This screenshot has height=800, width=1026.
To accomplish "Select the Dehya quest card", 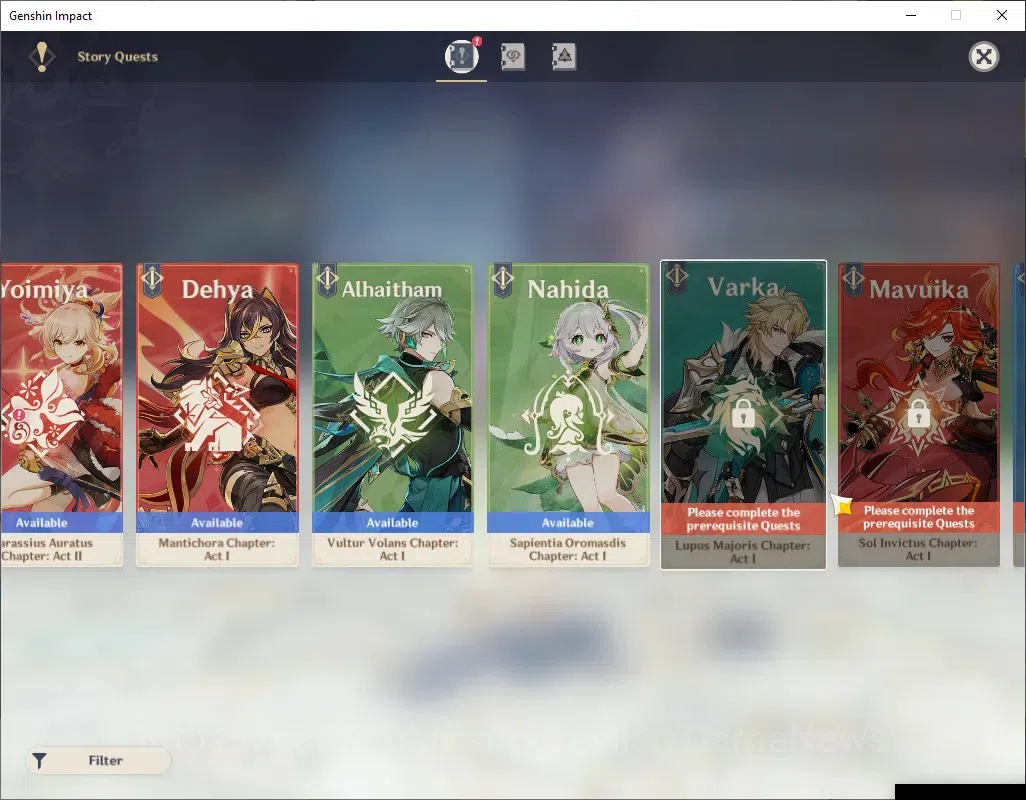I will [217, 415].
